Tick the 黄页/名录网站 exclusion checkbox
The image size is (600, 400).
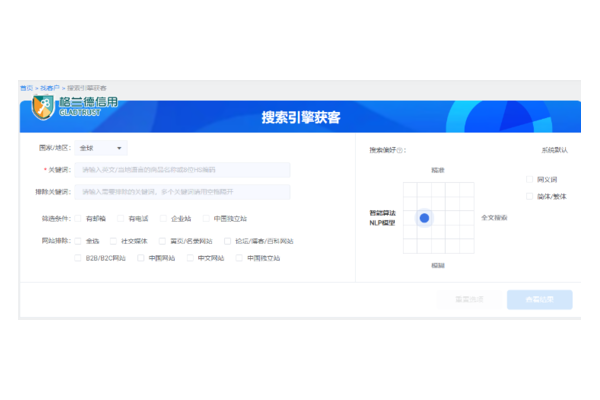pyautogui.click(x=162, y=241)
